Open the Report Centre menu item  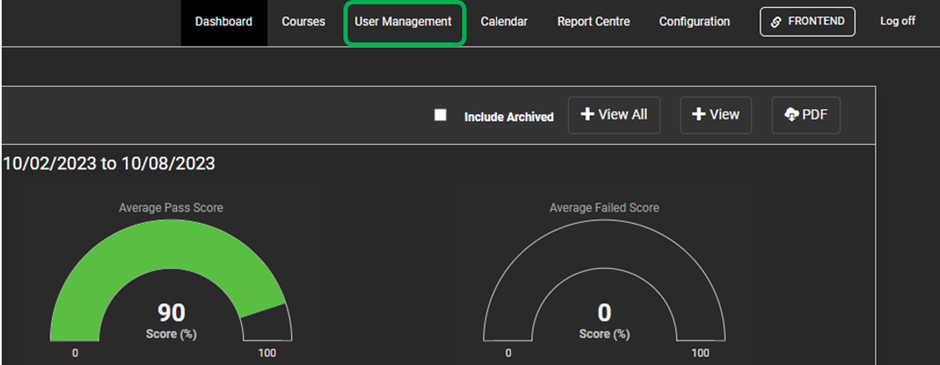(593, 22)
